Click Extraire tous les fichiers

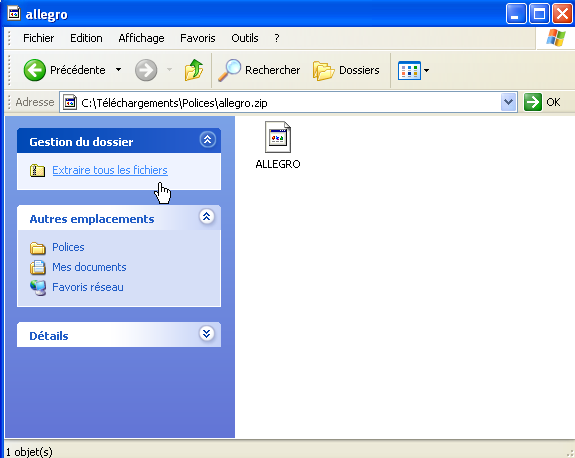(110, 170)
